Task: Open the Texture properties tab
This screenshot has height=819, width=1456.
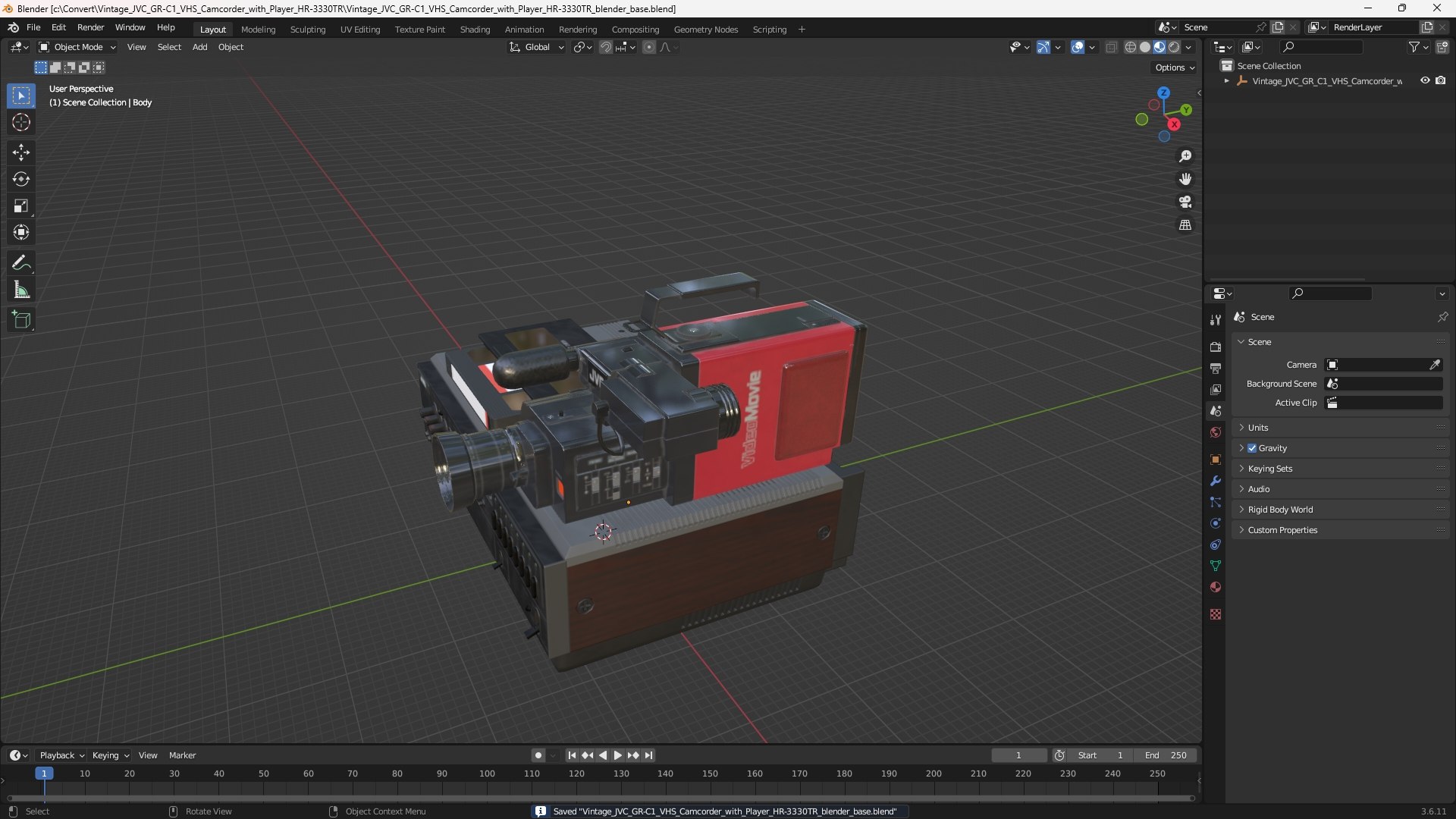Action: tap(1216, 614)
